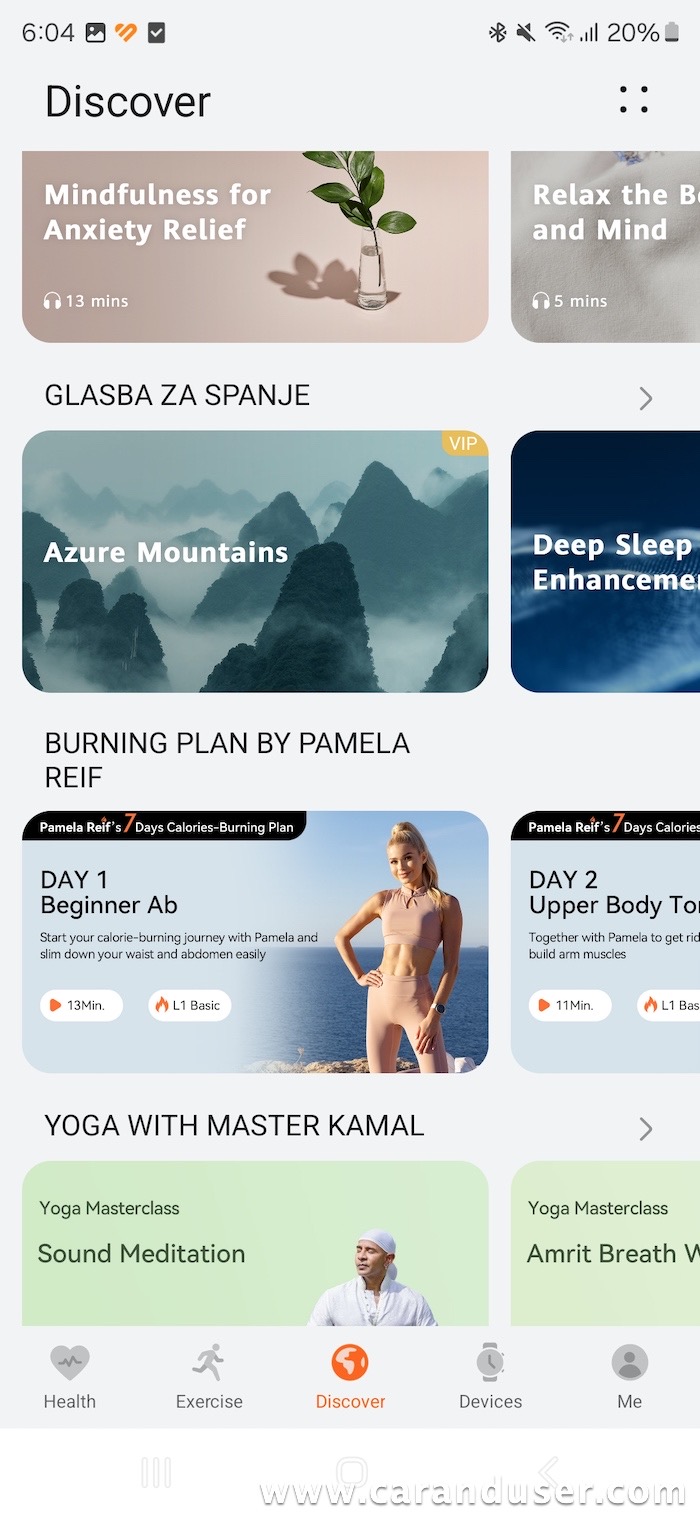The width and height of the screenshot is (700, 1516).
Task: Tap the Exercise running figure icon
Action: (x=209, y=1362)
